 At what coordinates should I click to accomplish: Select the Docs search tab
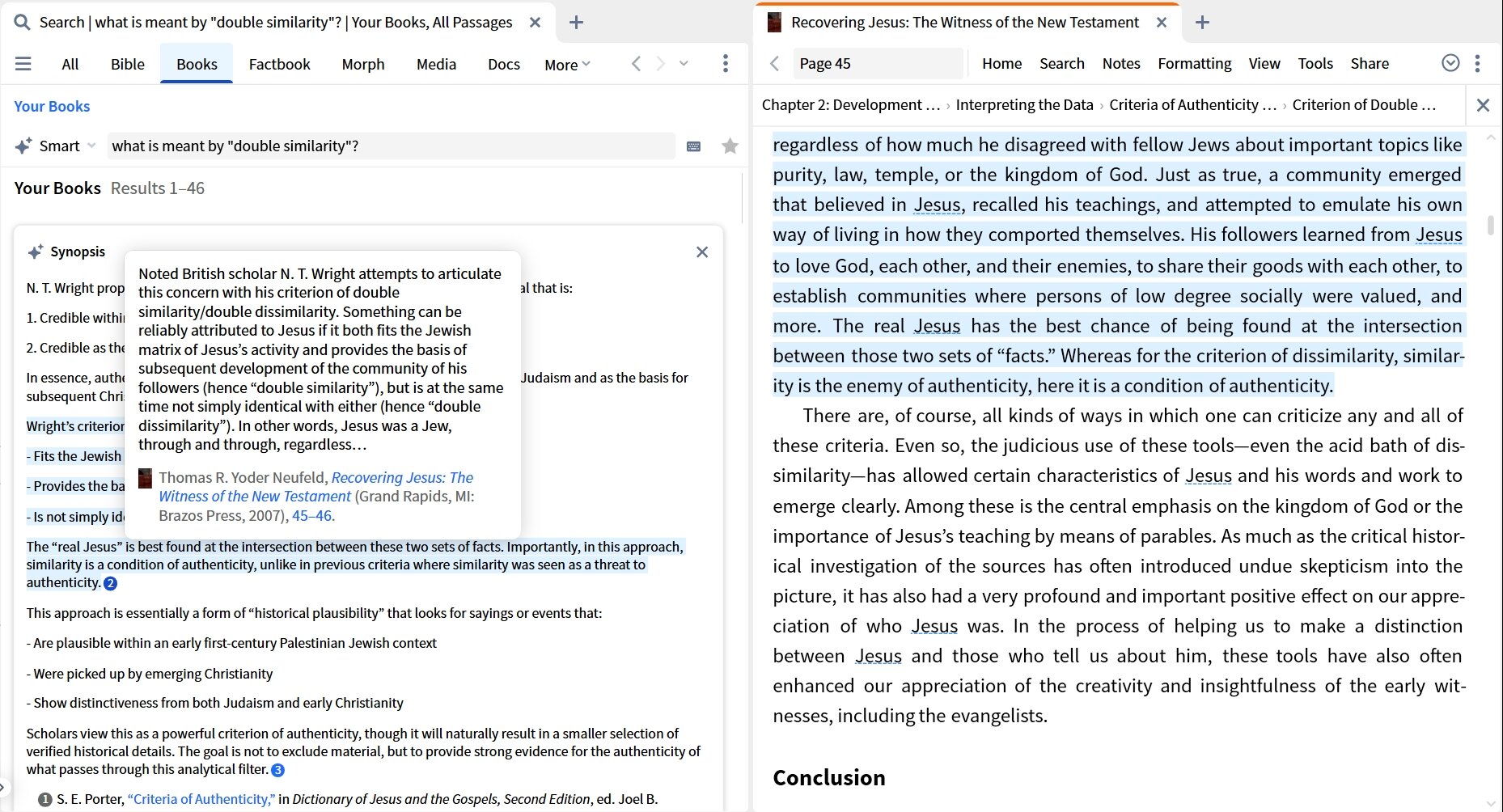click(504, 64)
